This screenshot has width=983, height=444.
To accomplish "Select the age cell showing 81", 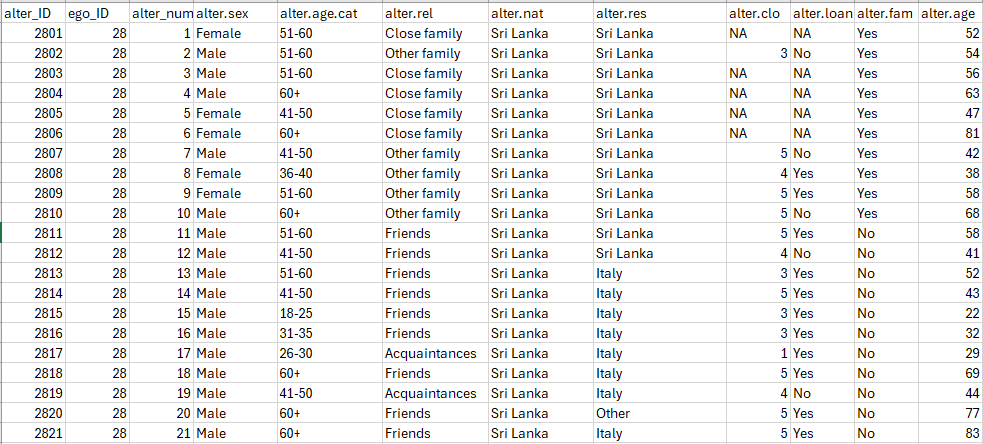I will 950,133.
